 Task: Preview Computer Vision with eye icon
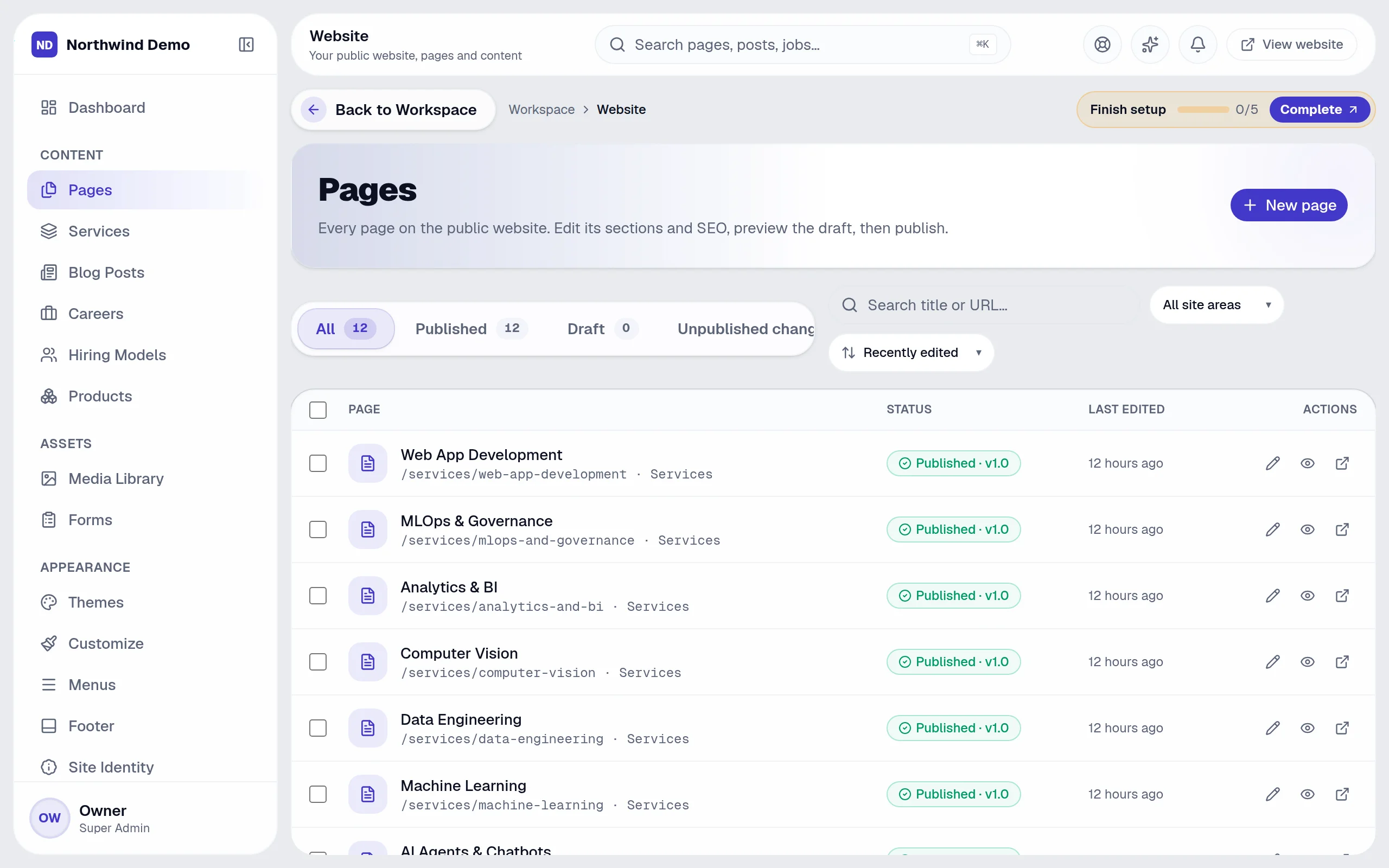tap(1308, 662)
